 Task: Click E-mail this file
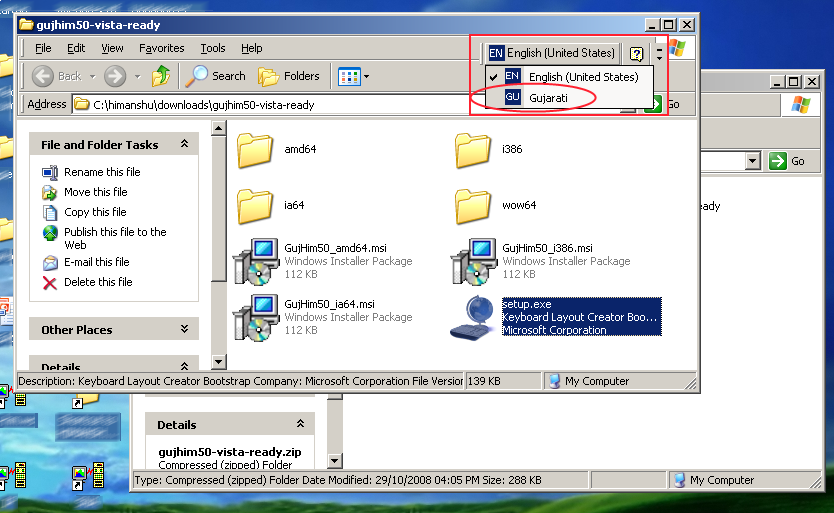coord(97,262)
